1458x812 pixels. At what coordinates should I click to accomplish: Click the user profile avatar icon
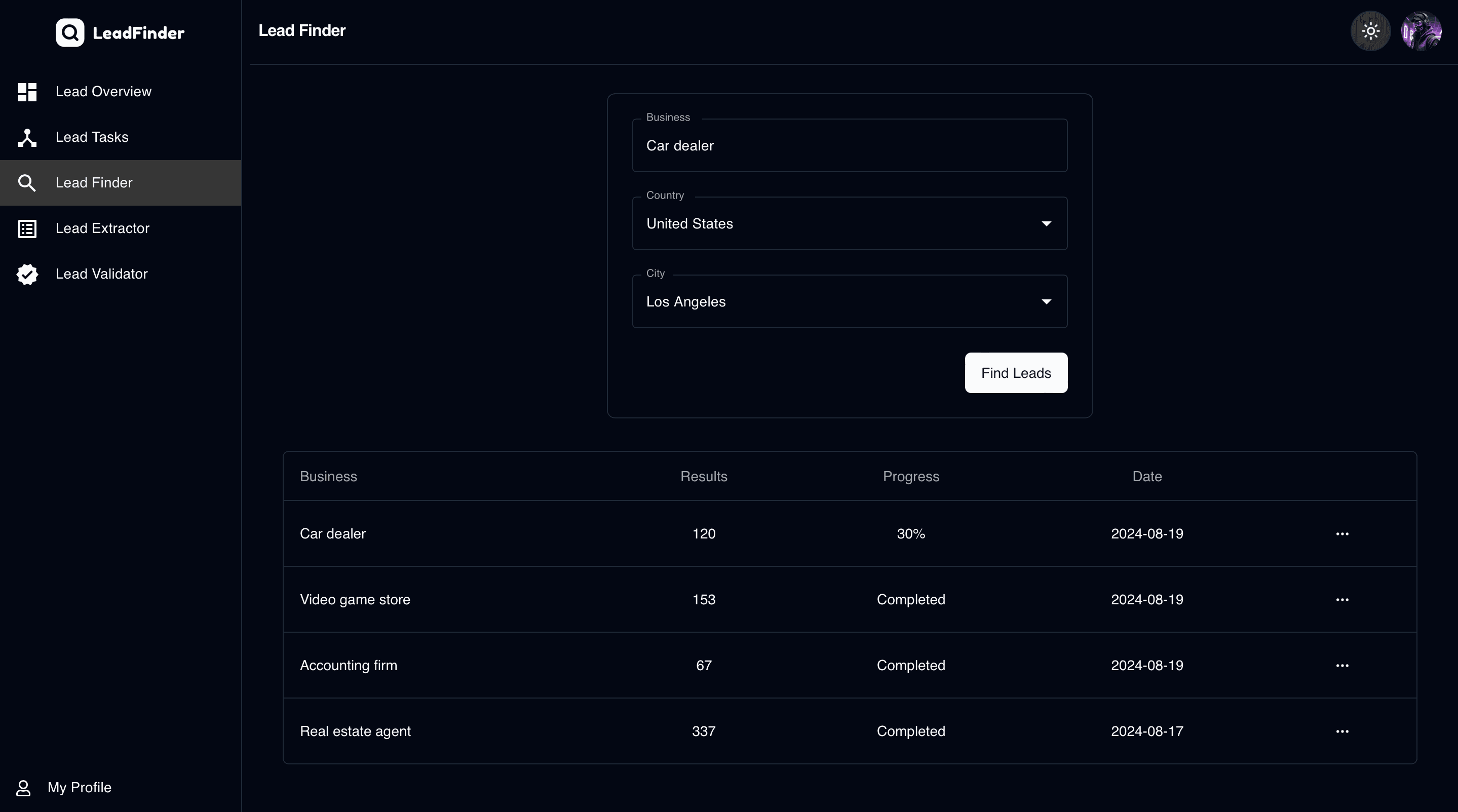[x=1421, y=30]
